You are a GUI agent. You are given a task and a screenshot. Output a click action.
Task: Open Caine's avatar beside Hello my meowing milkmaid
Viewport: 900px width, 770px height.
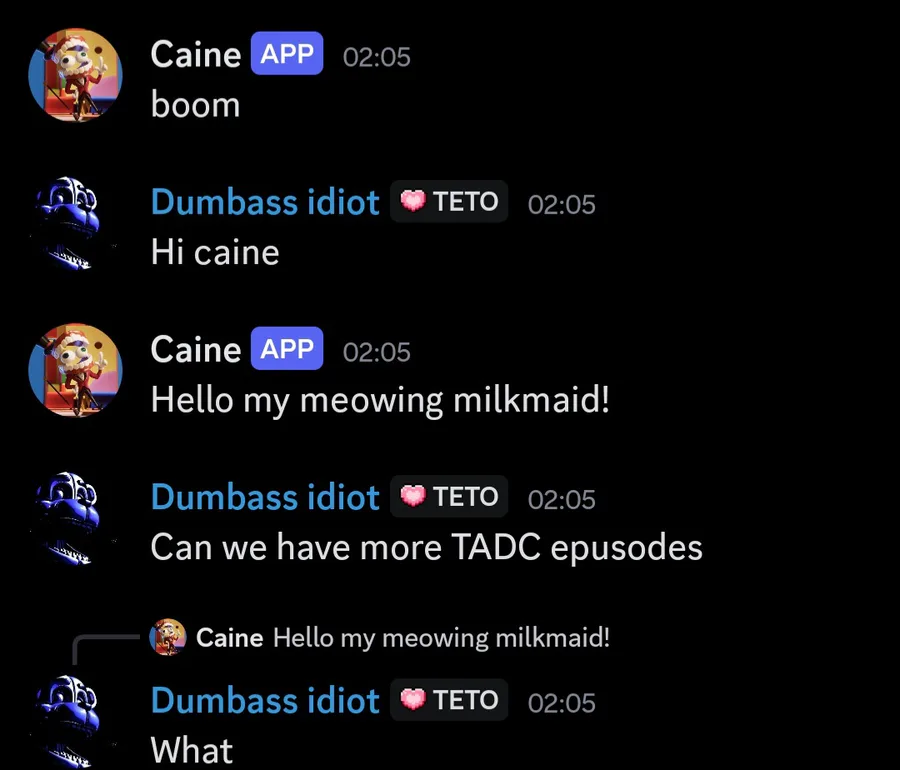[75, 370]
